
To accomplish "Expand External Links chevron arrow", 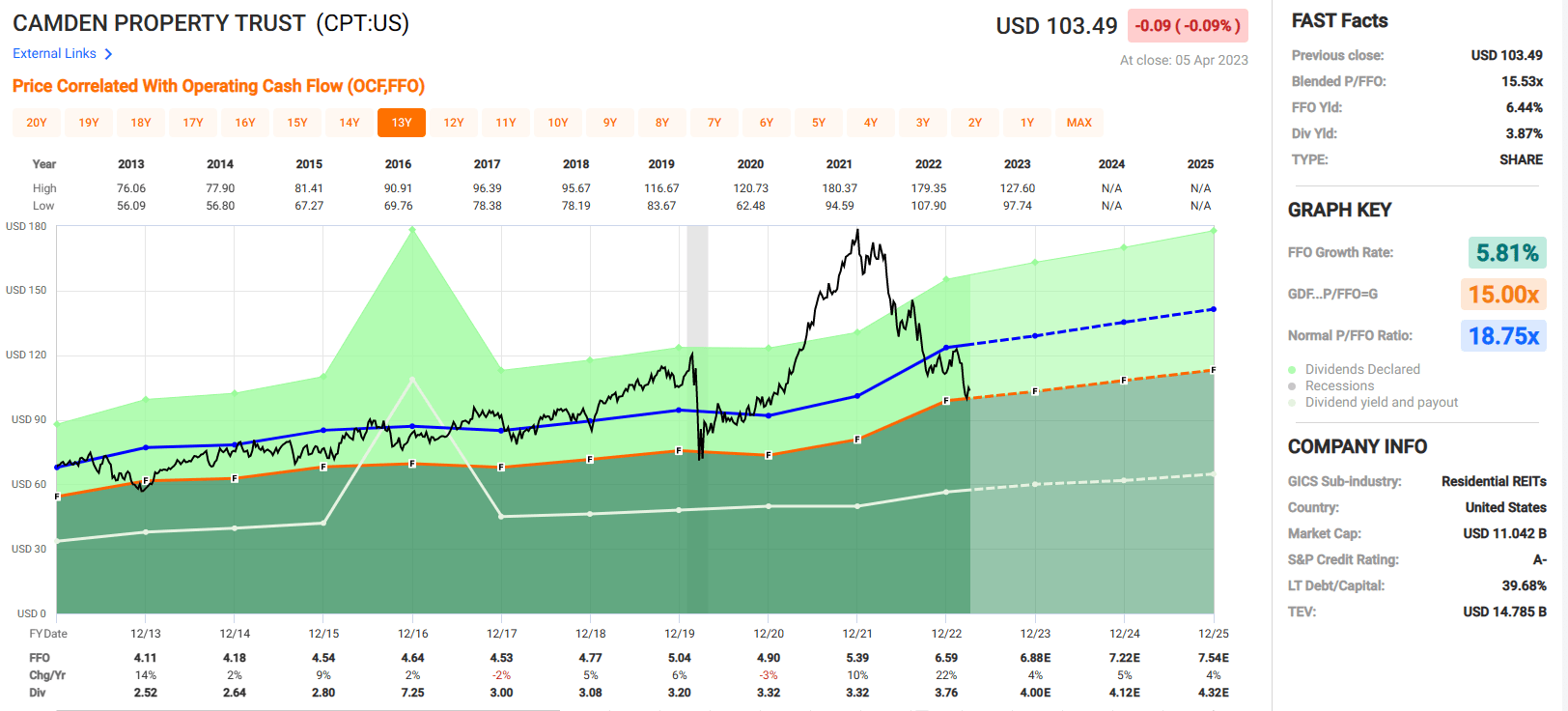I will (108, 54).
